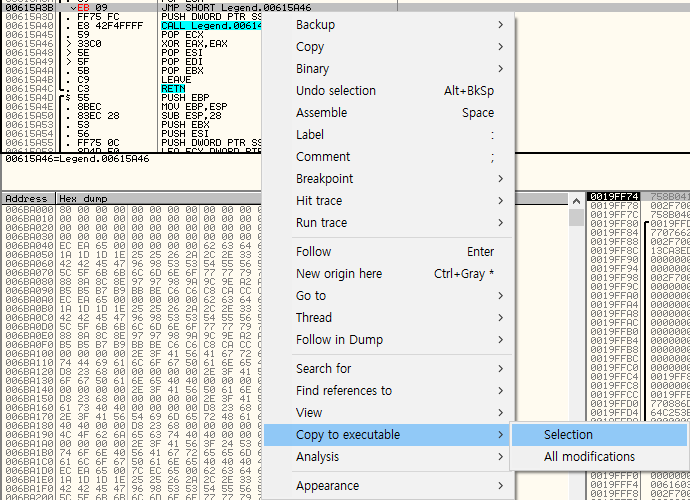Select the Assemble menu entry

388,113
